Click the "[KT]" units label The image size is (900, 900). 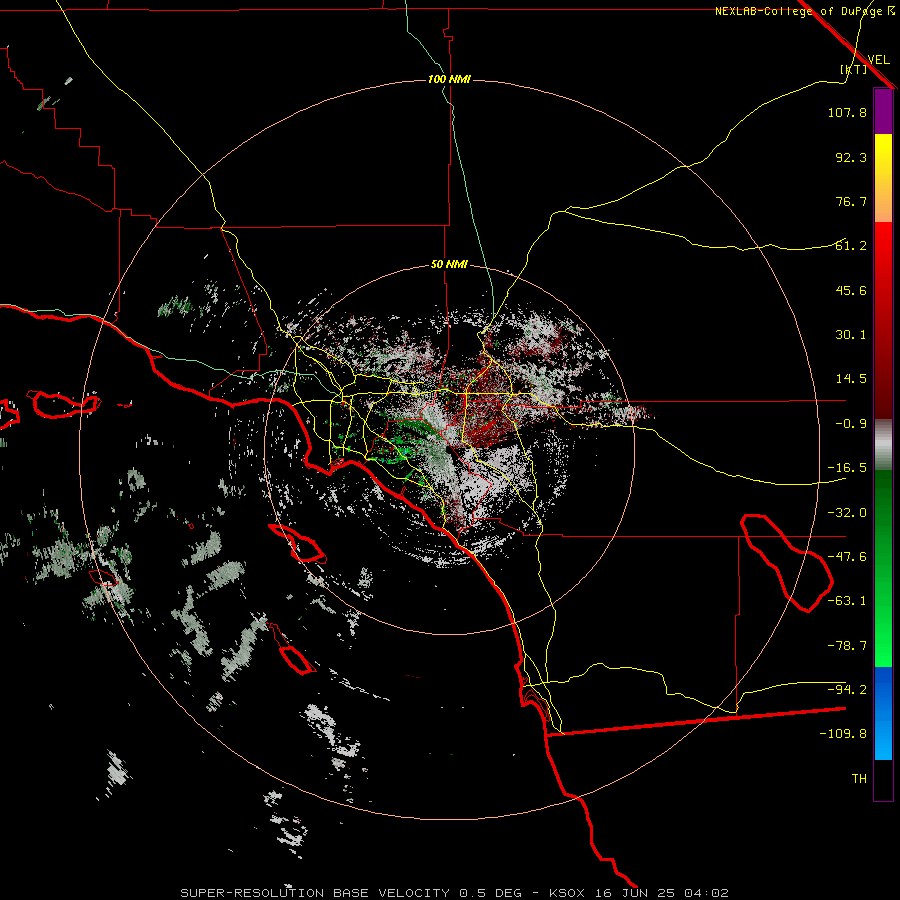(x=854, y=69)
